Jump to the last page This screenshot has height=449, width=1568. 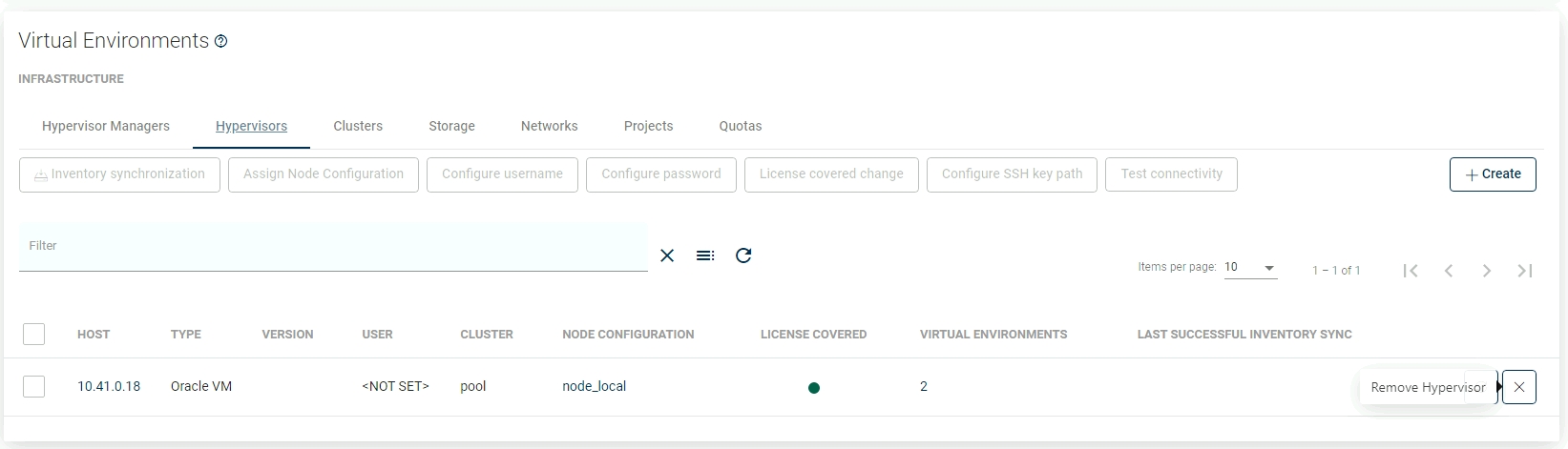(x=1525, y=271)
